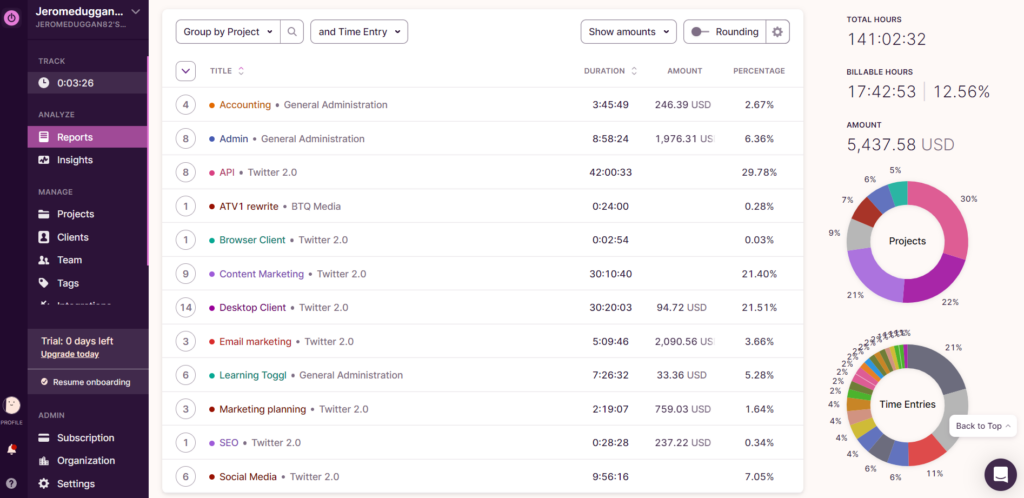Click the Upgrade today link
Viewport: 1024px width, 498px height.
tap(70, 354)
